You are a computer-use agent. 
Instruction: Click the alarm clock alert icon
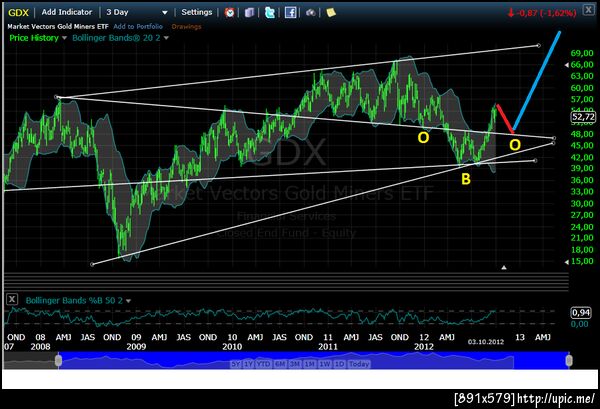[x=230, y=13]
